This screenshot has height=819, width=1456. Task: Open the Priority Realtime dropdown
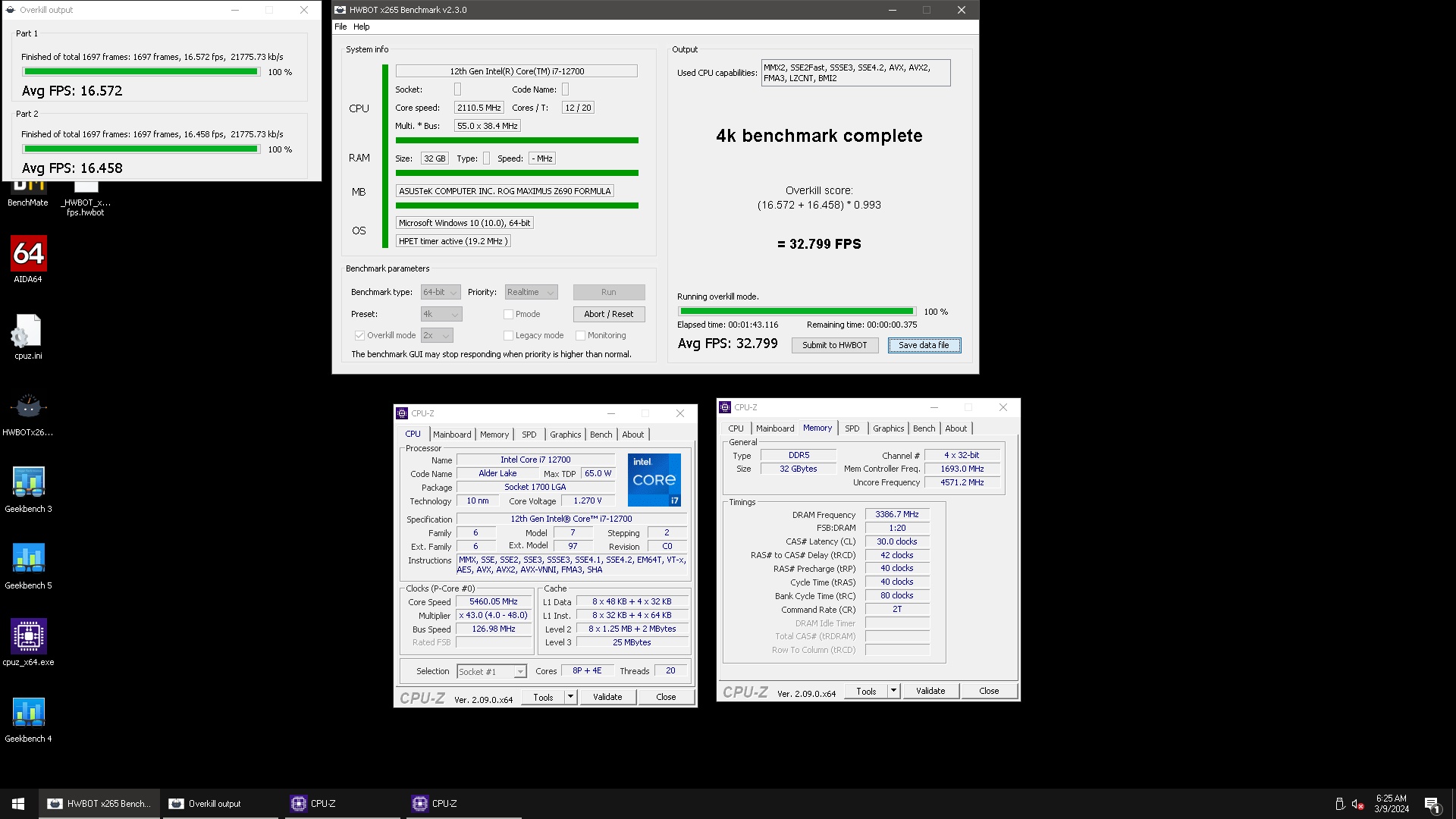pos(532,292)
